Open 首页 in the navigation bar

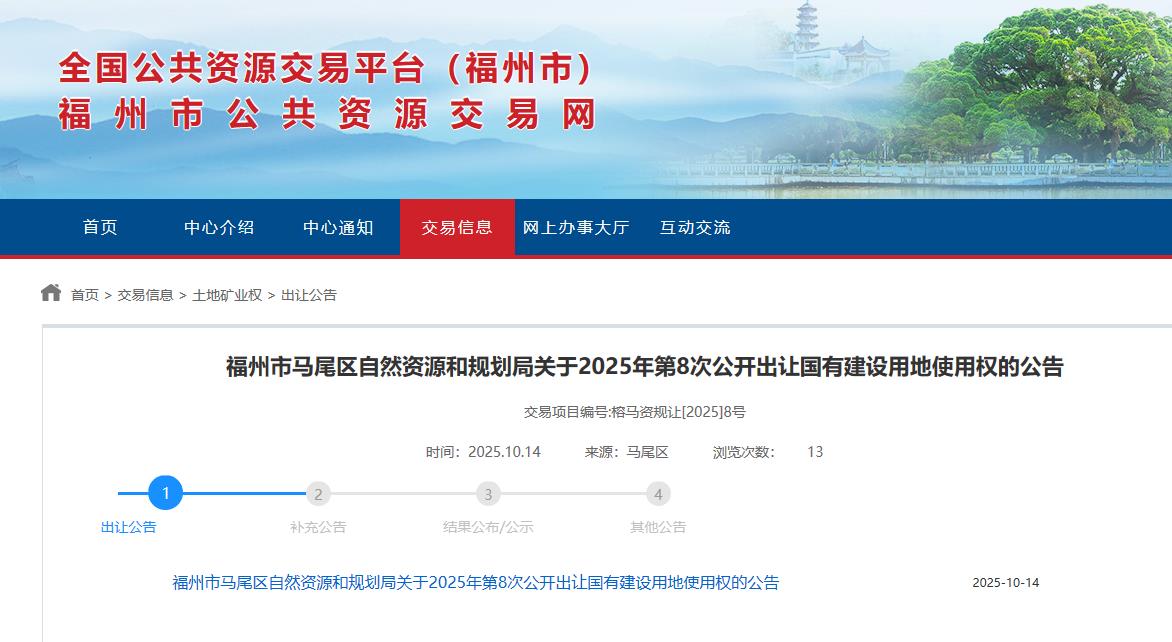100,228
